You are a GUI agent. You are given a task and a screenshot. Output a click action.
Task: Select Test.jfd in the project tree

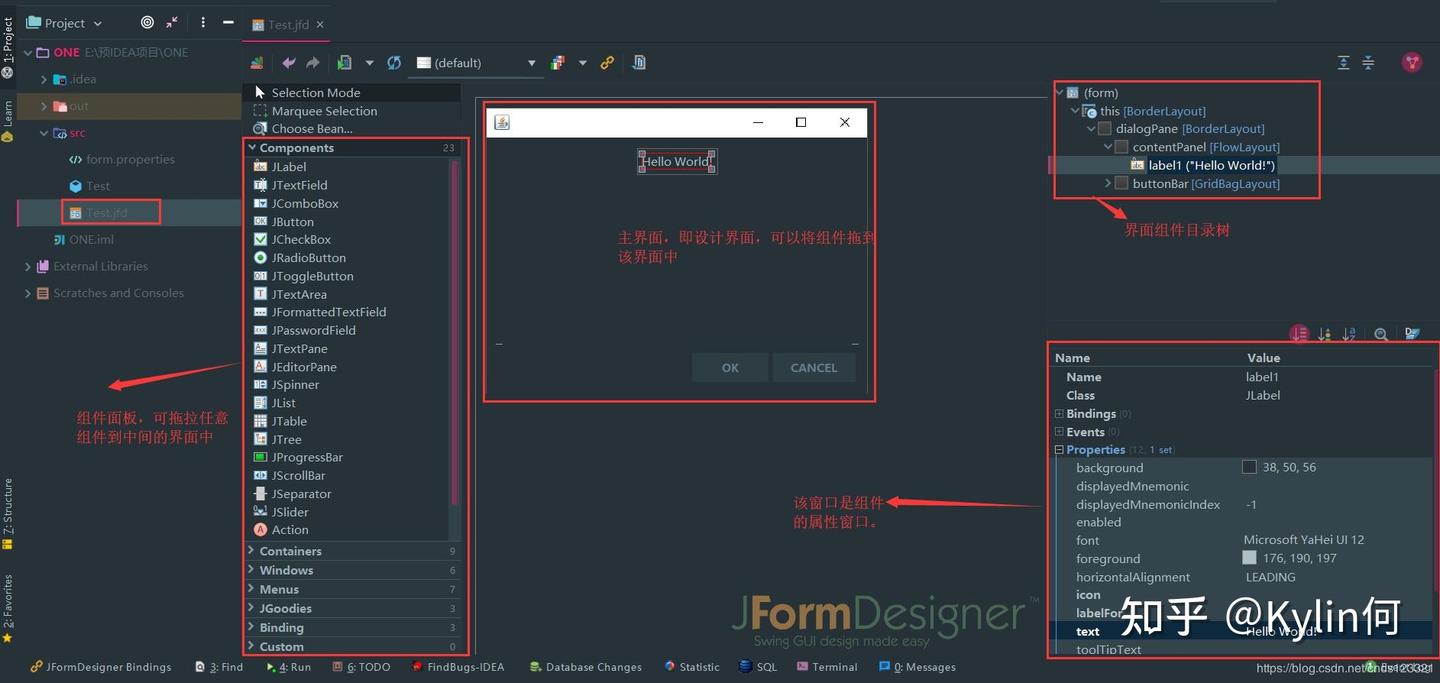[x=110, y=212]
